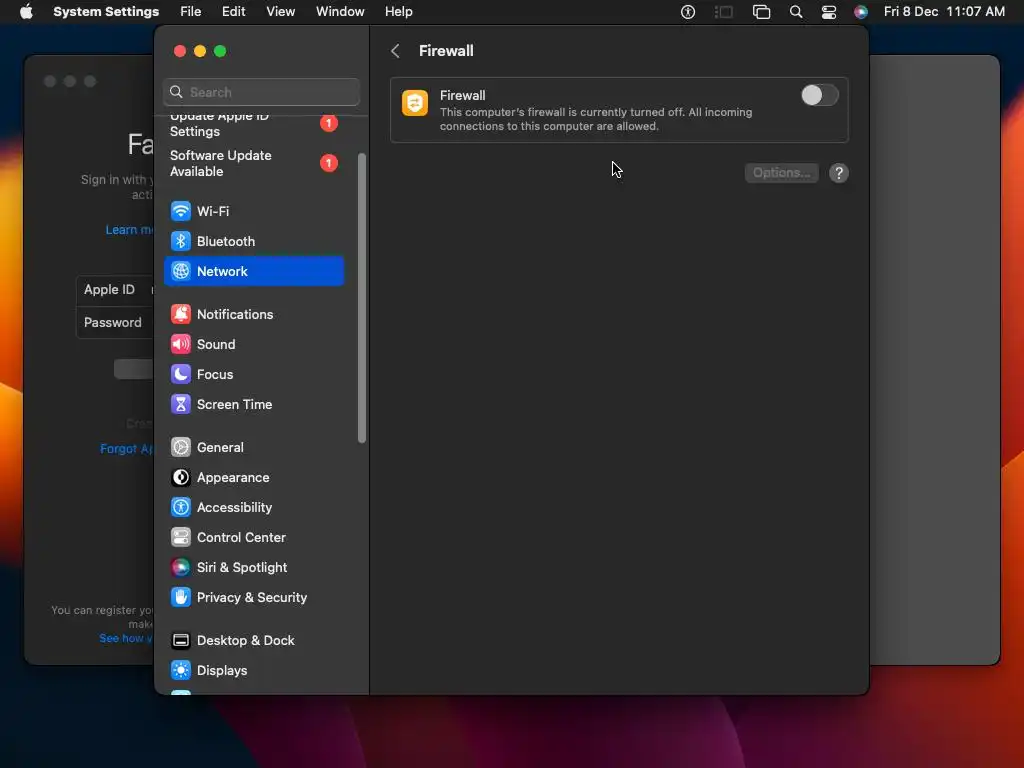Image resolution: width=1024 pixels, height=768 pixels.
Task: Click the badge next to Software Update Available
Action: point(328,163)
